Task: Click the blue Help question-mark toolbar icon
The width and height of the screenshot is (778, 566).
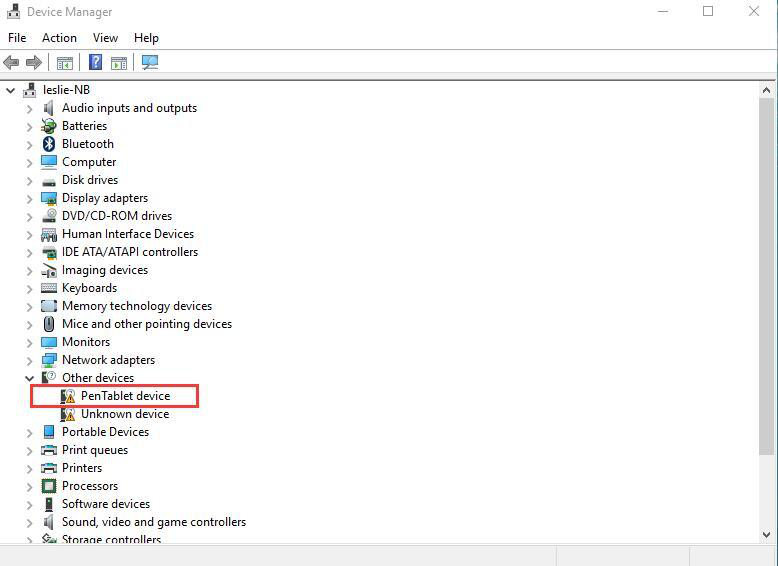Action: [95, 62]
